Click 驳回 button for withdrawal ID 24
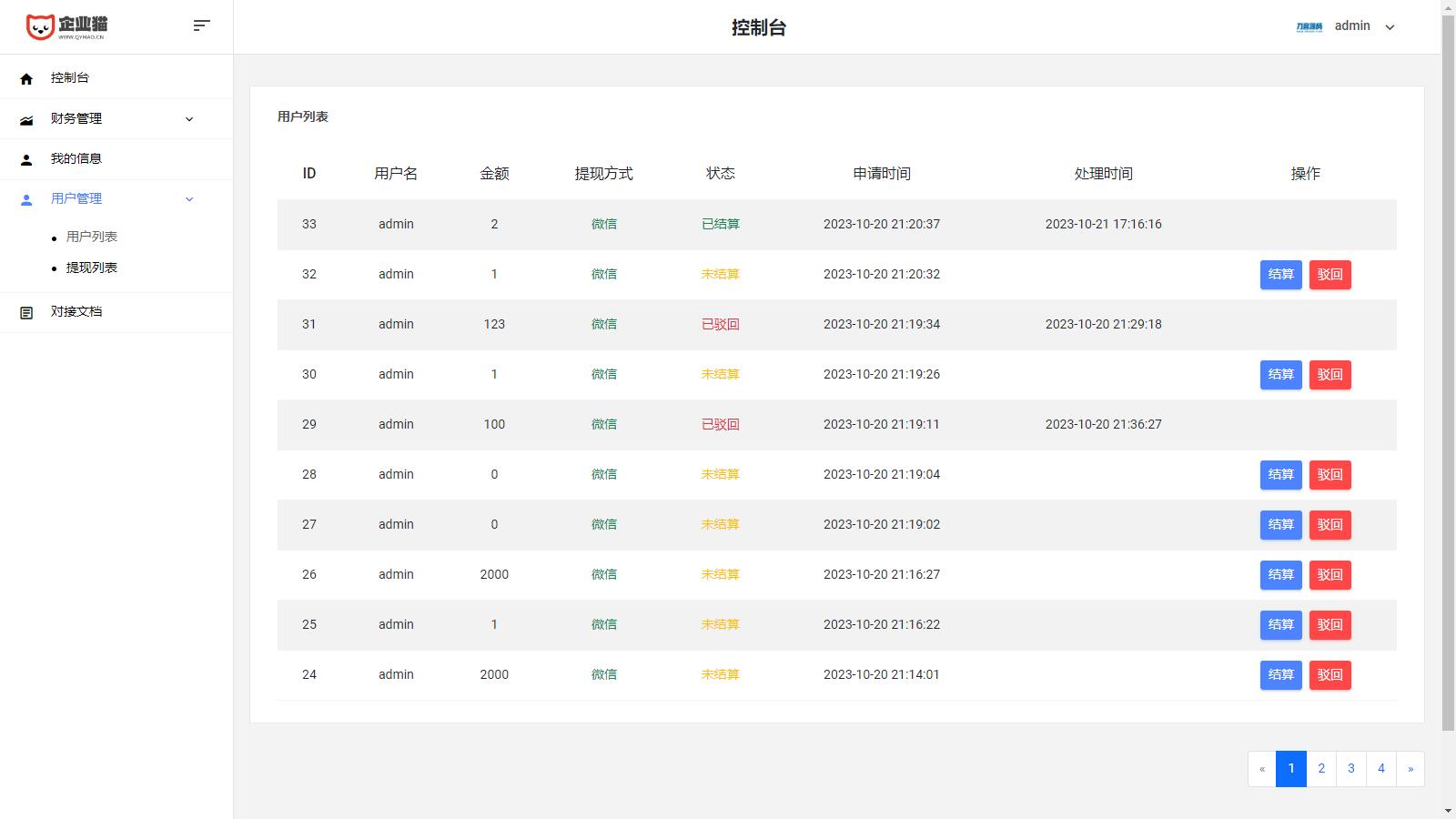Viewport: 1456px width, 819px height. pyautogui.click(x=1330, y=675)
